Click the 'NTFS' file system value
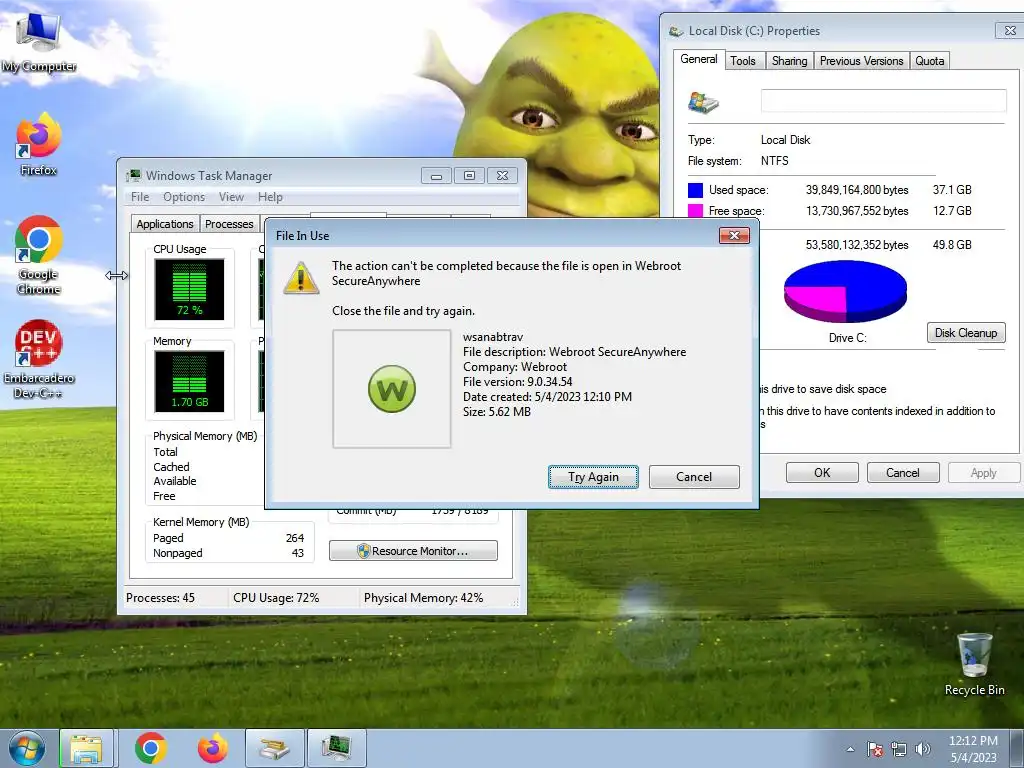This screenshot has width=1024, height=768. [775, 161]
